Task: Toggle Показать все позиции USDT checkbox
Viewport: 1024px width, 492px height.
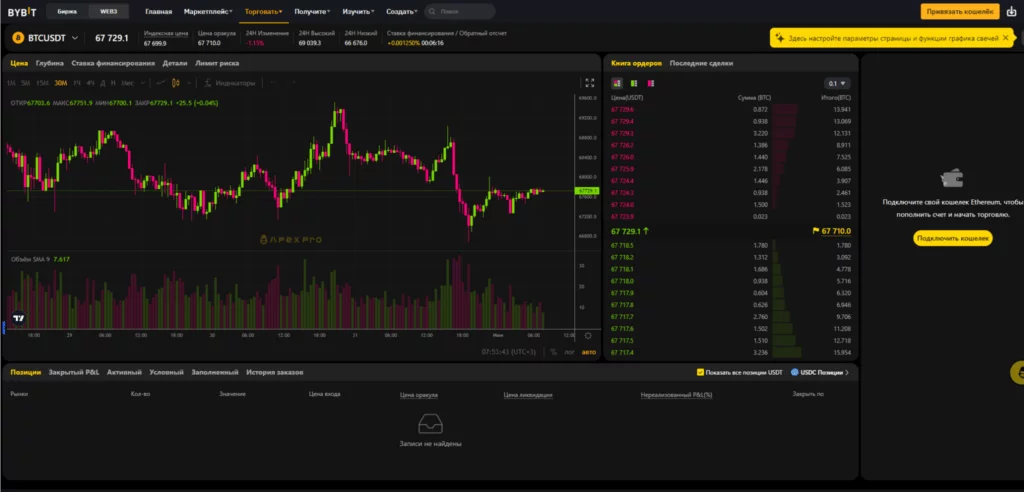Action: point(701,372)
